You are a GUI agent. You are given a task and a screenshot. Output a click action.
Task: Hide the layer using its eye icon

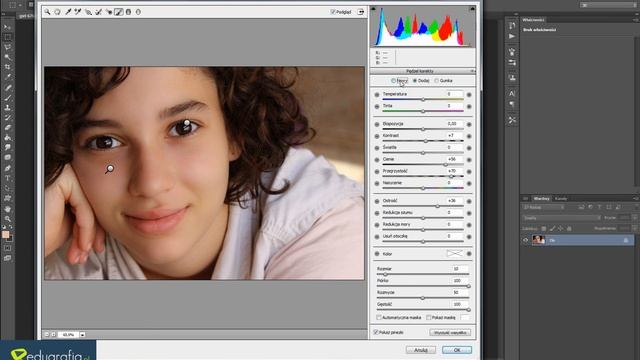coord(525,240)
